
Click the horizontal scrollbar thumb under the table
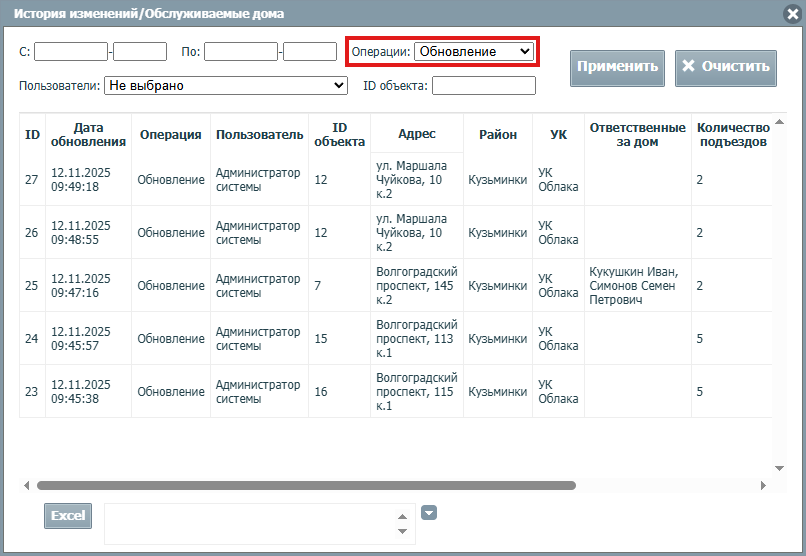pos(305,486)
